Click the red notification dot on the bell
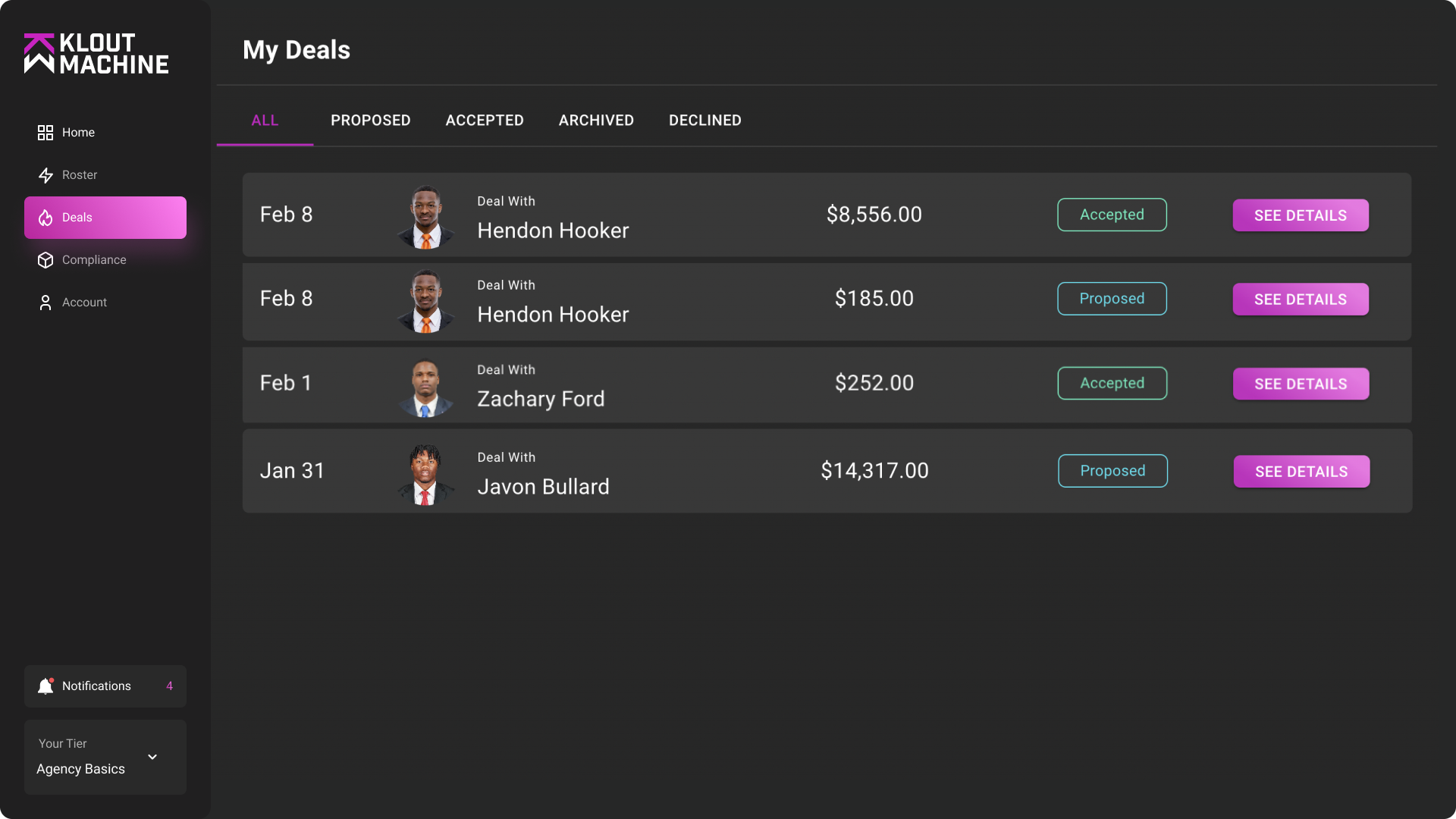 [x=52, y=679]
